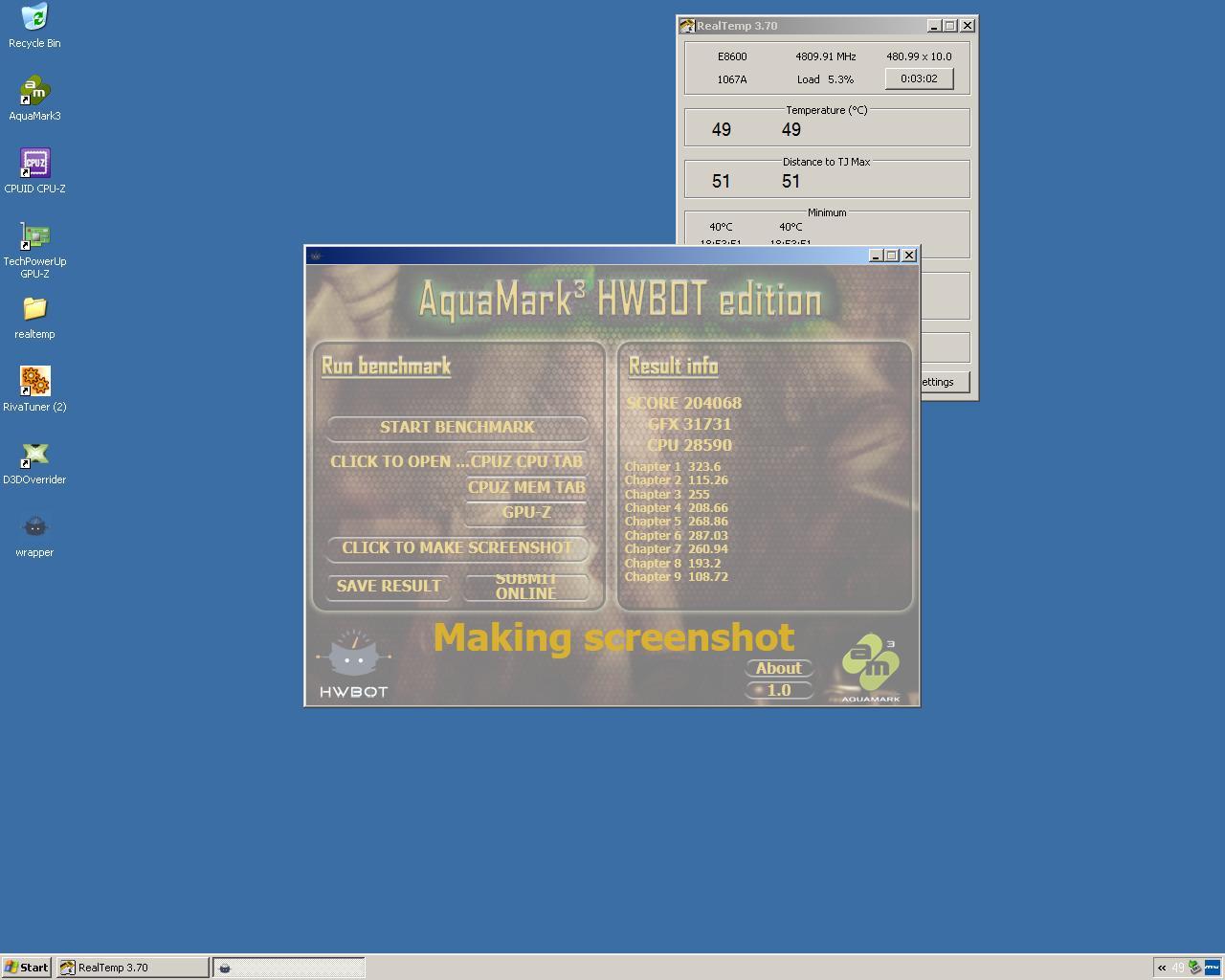This screenshot has height=980, width=1225.
Task: Switch to RealTemp 3.70 taskbar button
Action: (132, 968)
